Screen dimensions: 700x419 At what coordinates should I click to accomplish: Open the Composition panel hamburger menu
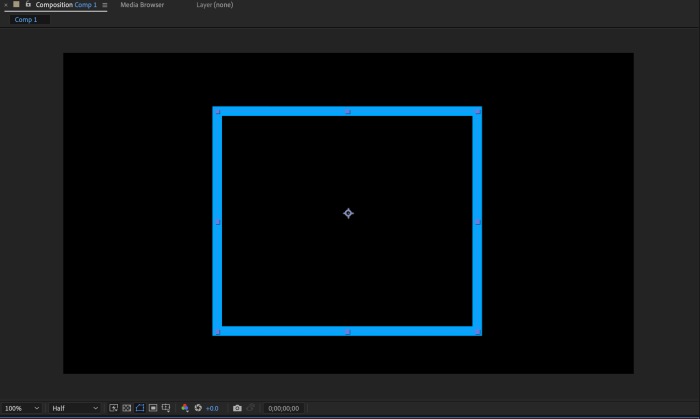click(x=105, y=5)
